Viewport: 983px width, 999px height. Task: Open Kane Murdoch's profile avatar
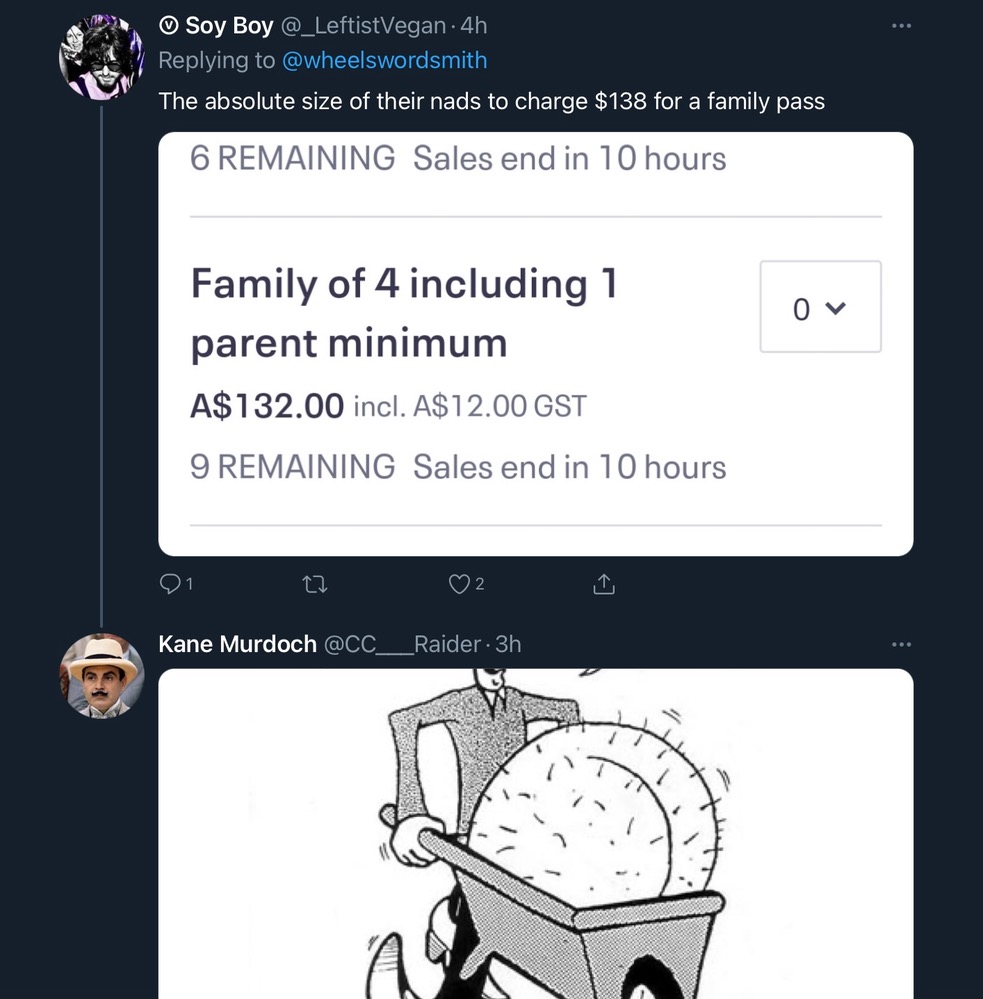click(x=101, y=676)
